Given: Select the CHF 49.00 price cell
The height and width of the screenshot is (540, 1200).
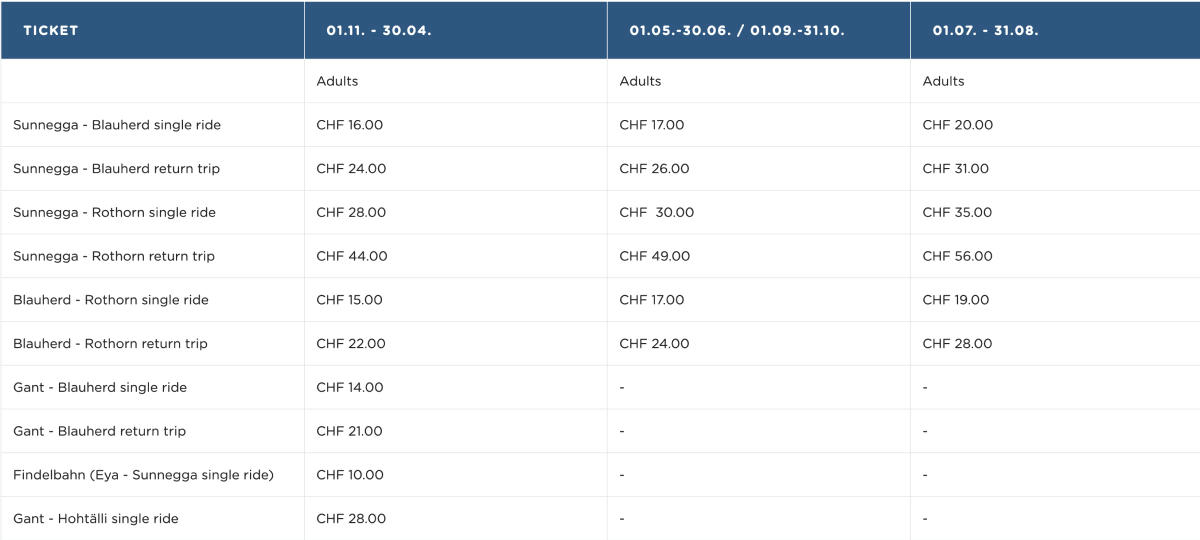Looking at the screenshot, I should coord(654,256).
